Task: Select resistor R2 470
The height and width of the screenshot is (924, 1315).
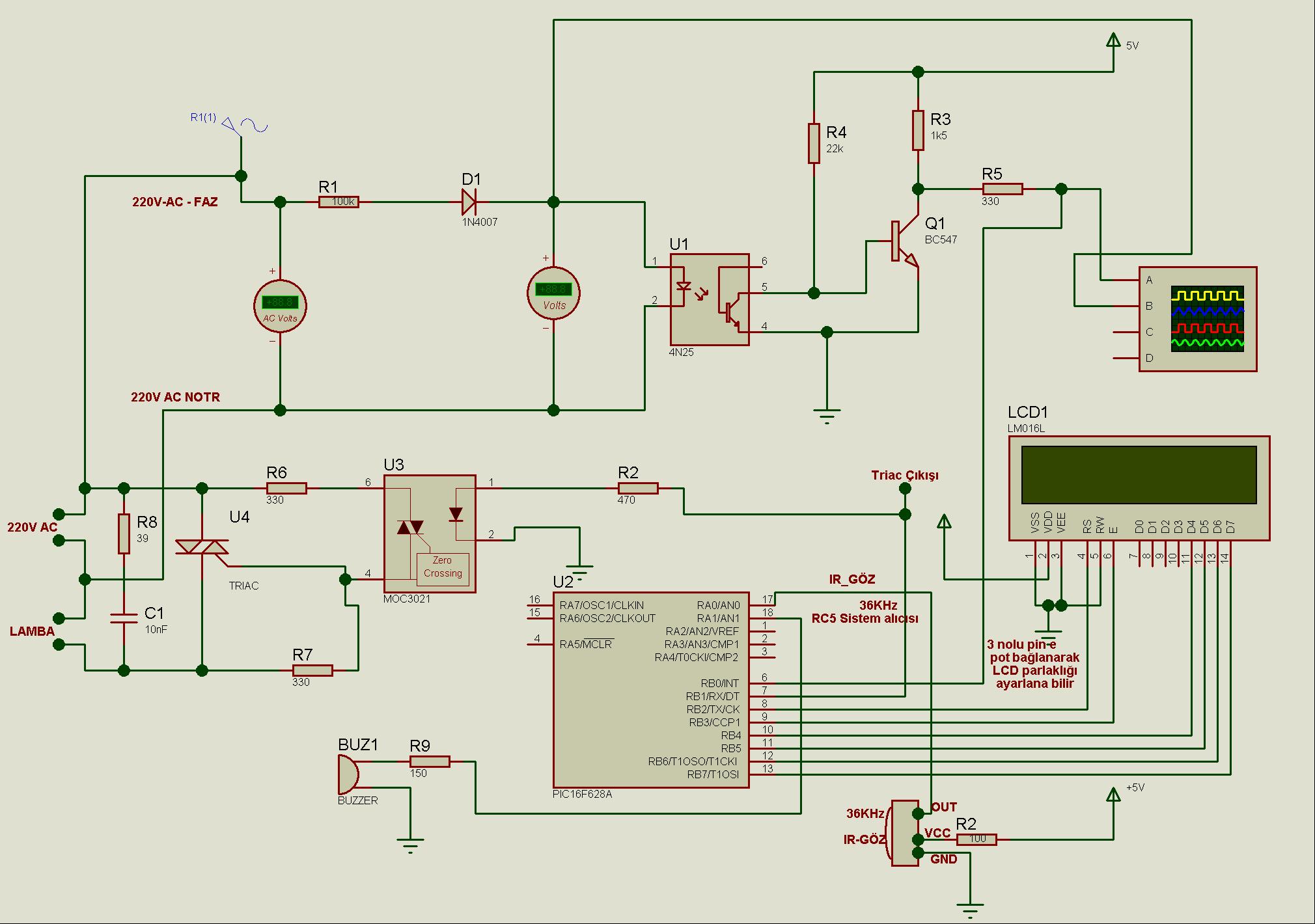Action: 638,488
